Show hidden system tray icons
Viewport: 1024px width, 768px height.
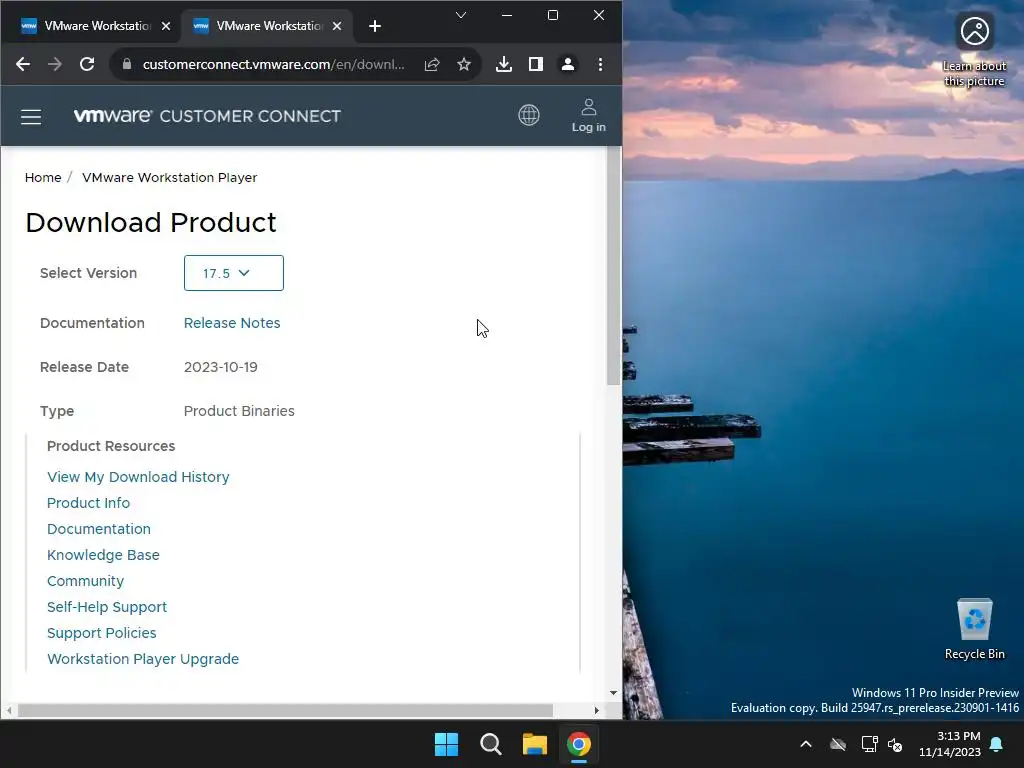click(x=806, y=744)
